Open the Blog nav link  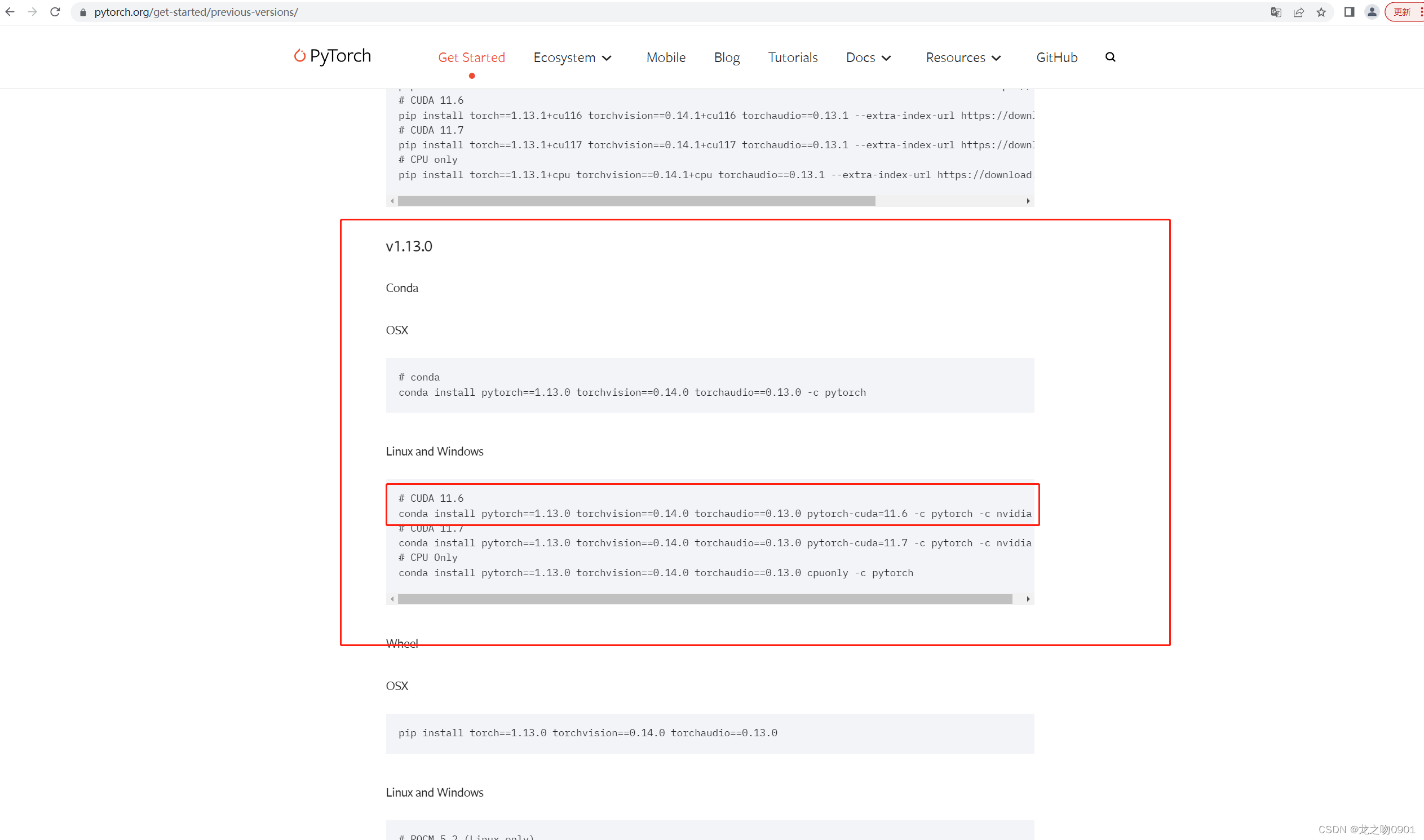pyautogui.click(x=727, y=57)
